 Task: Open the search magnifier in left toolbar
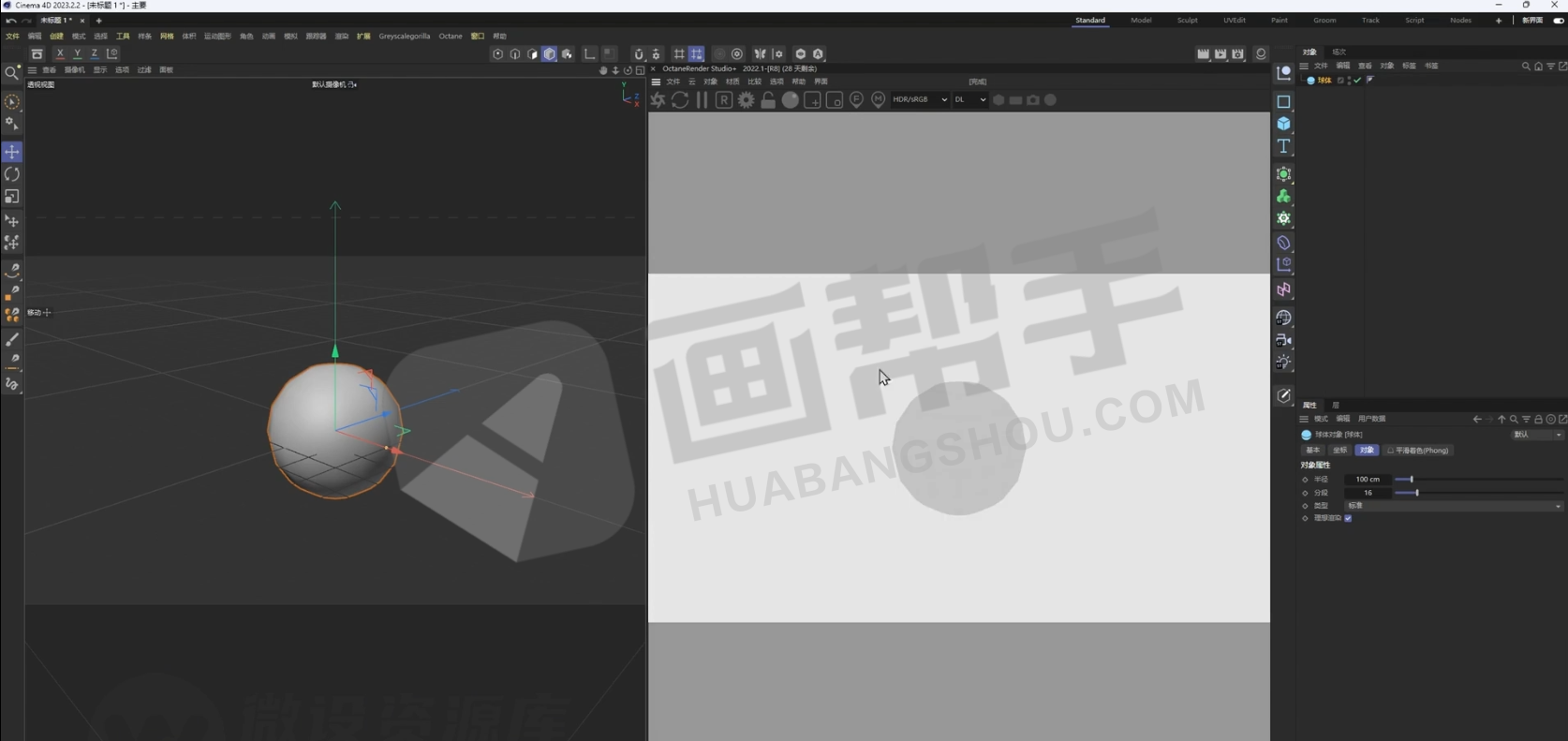(x=12, y=73)
